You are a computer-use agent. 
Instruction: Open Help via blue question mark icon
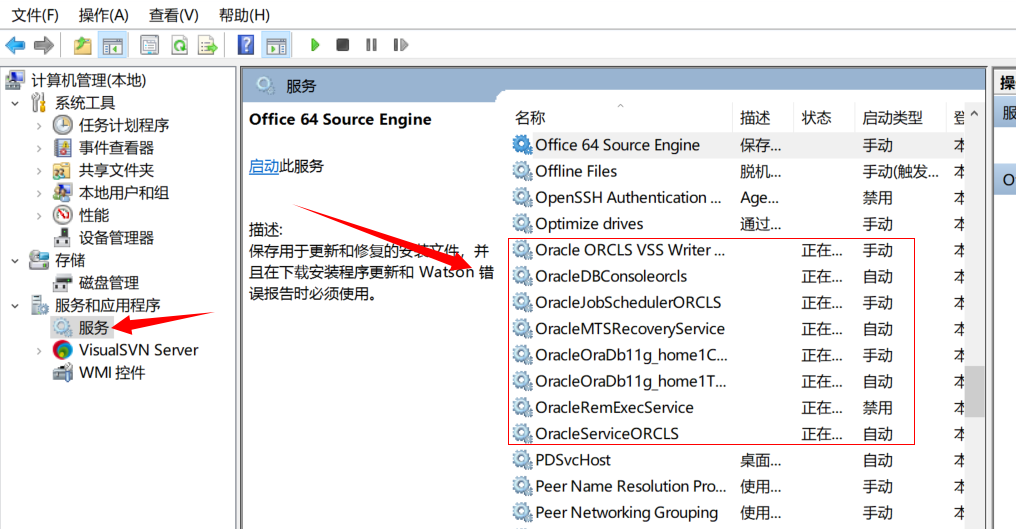coord(246,45)
